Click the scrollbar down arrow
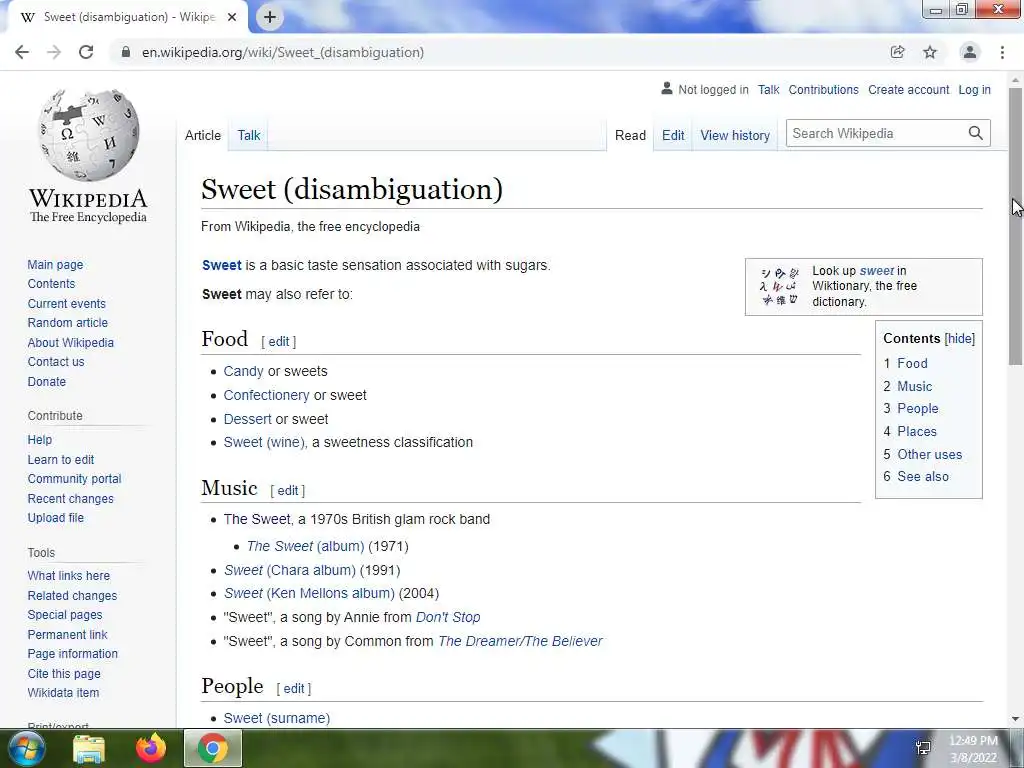The image size is (1024, 768). pos(1015,719)
